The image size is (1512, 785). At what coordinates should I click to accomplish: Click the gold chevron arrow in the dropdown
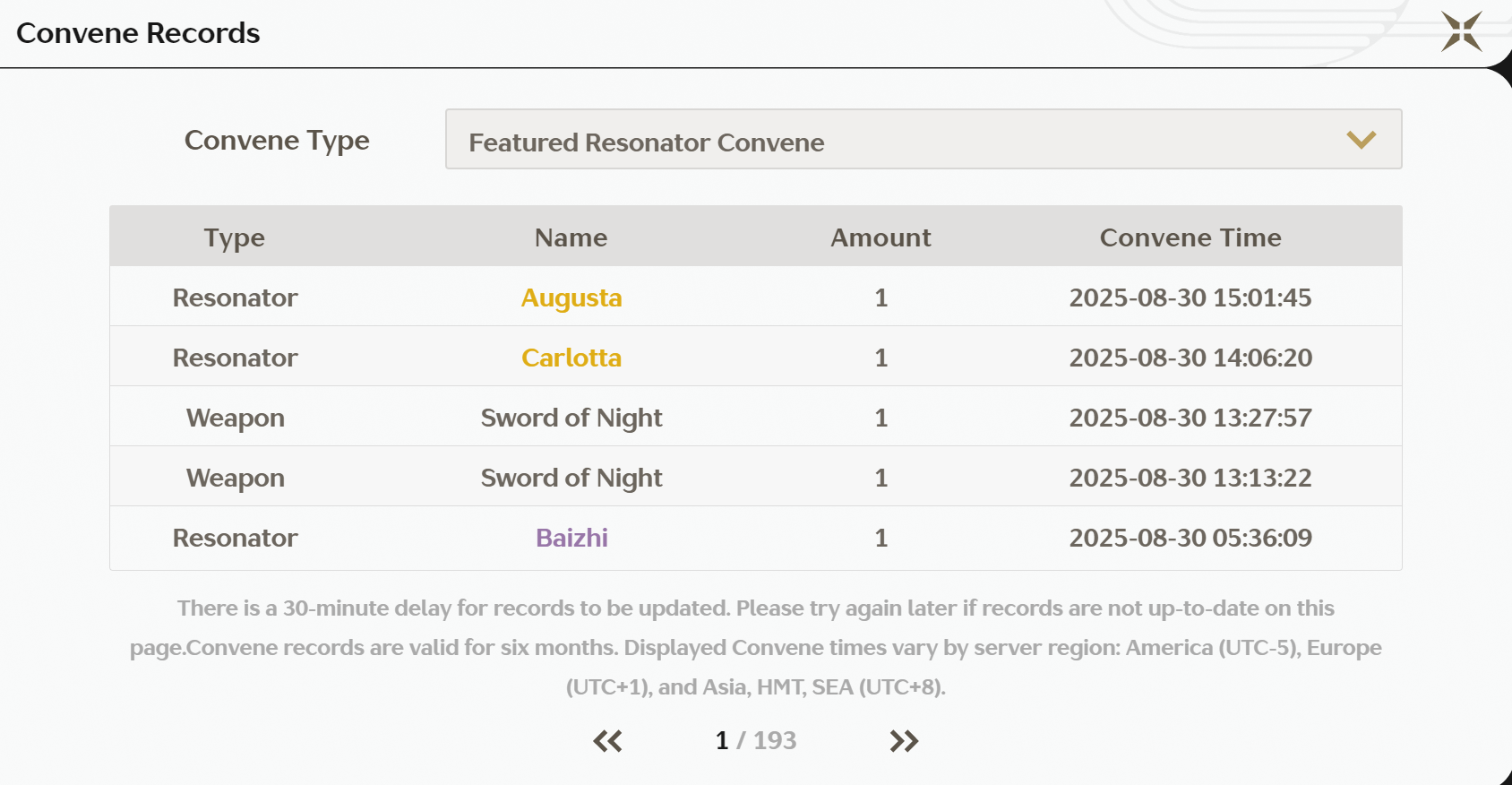point(1361,140)
